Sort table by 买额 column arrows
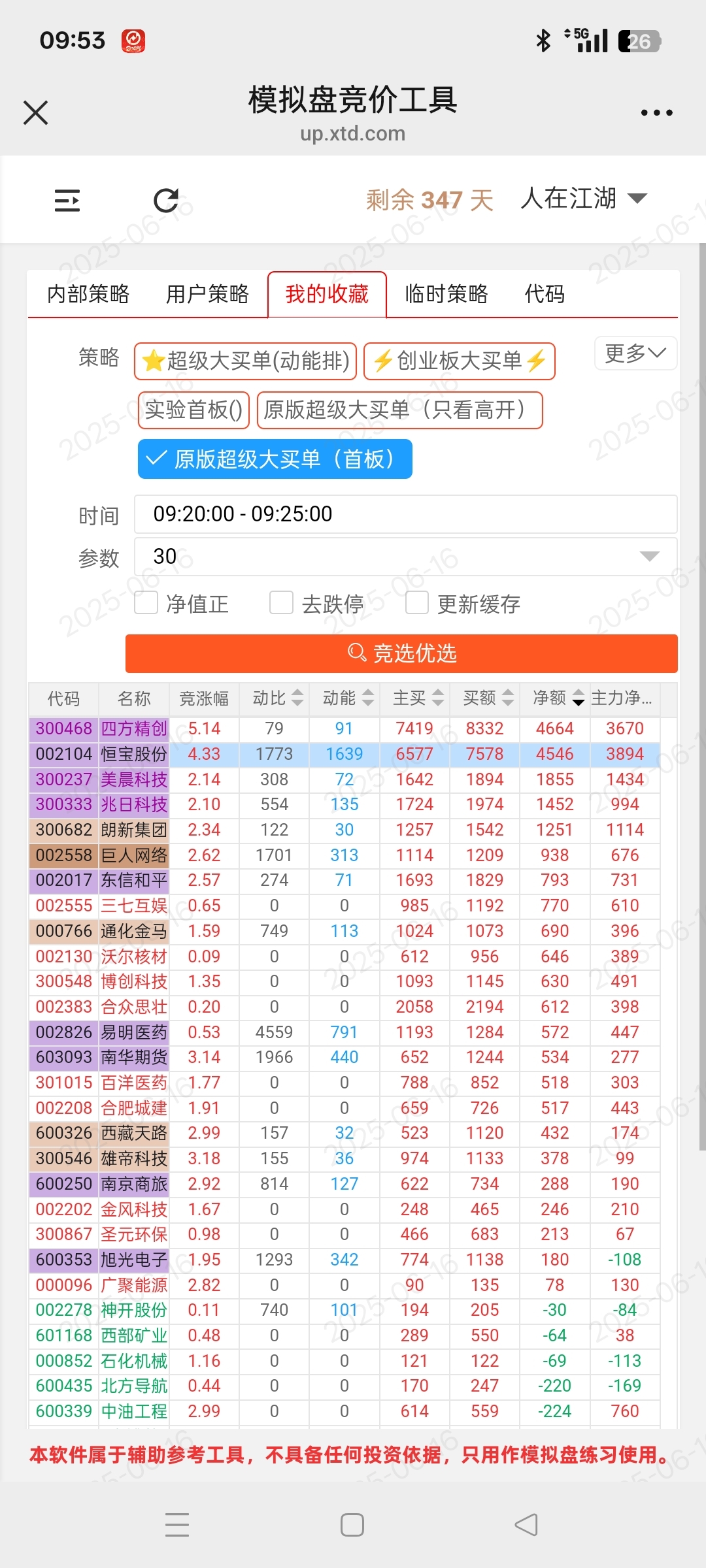This screenshot has height=1568, width=706. [508, 698]
